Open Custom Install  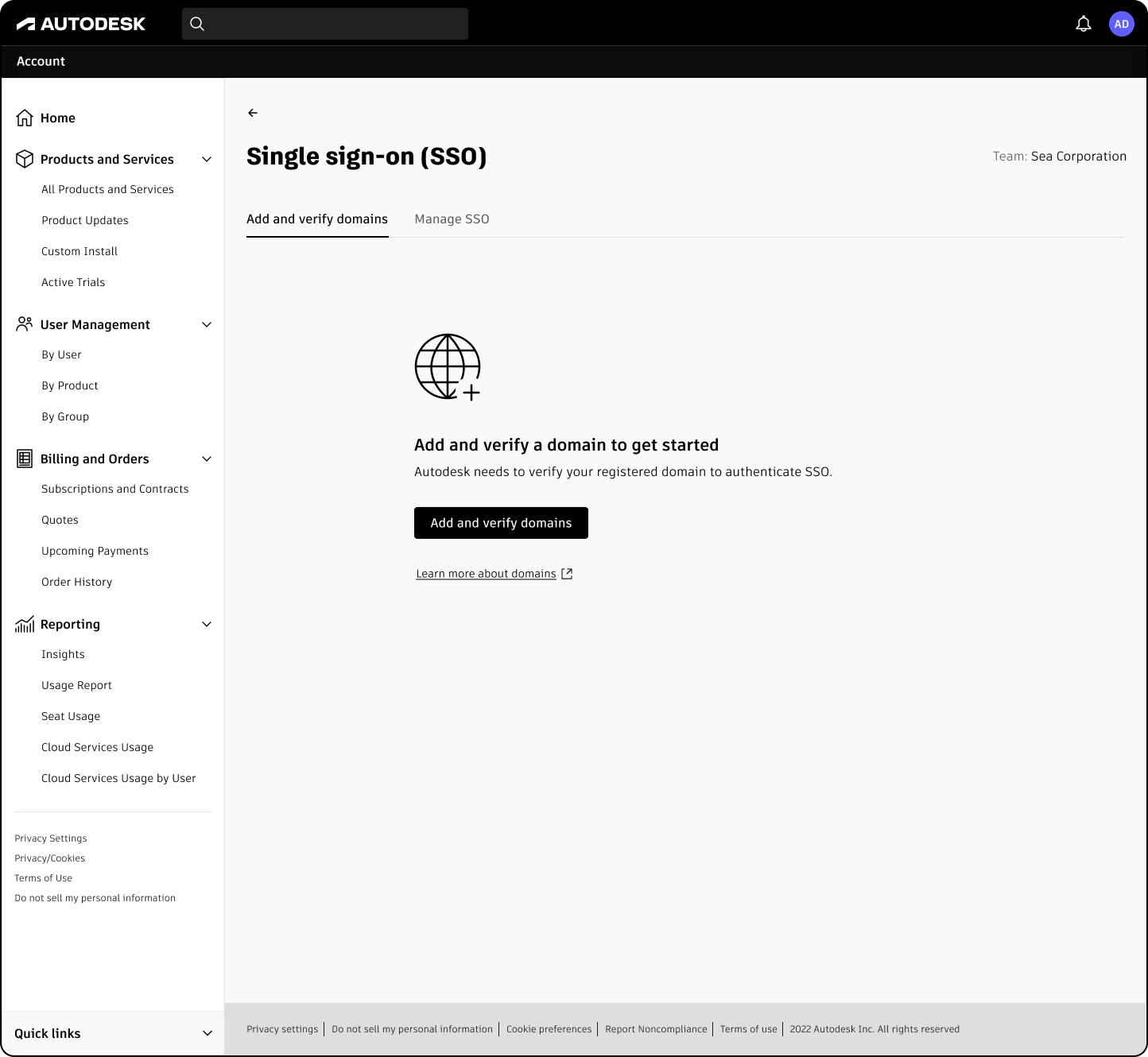pyautogui.click(x=80, y=251)
